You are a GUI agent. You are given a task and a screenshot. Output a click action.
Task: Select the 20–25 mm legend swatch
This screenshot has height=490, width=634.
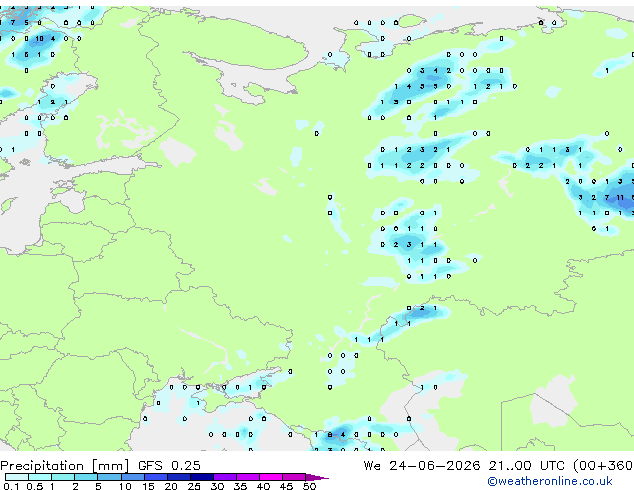[x=178, y=477]
